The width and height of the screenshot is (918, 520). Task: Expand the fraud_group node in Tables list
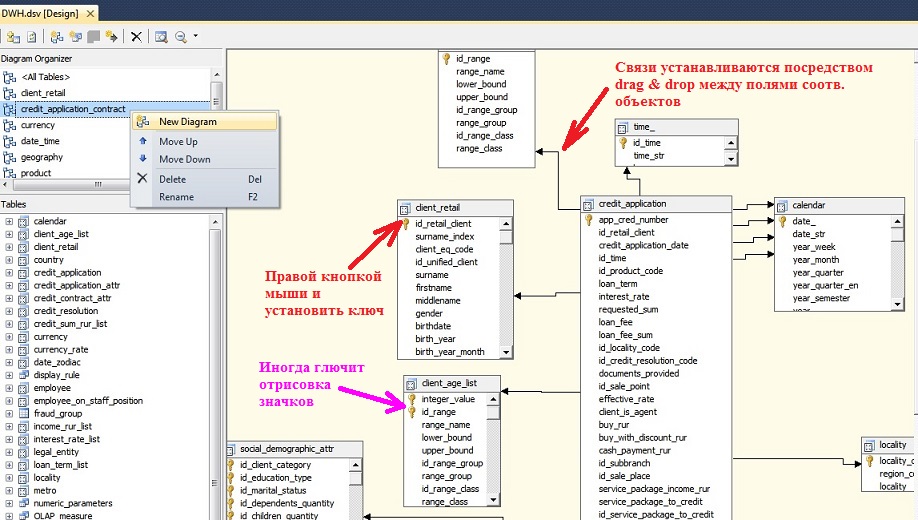(x=9, y=413)
